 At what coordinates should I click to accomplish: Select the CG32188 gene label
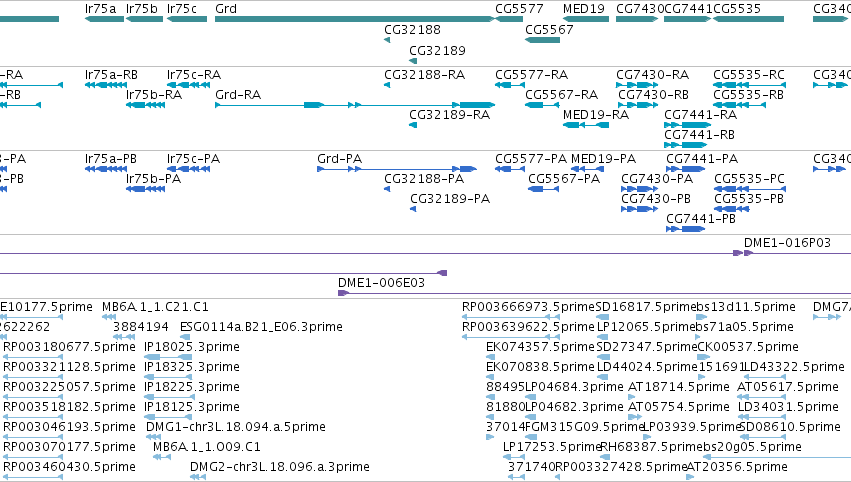(x=412, y=30)
